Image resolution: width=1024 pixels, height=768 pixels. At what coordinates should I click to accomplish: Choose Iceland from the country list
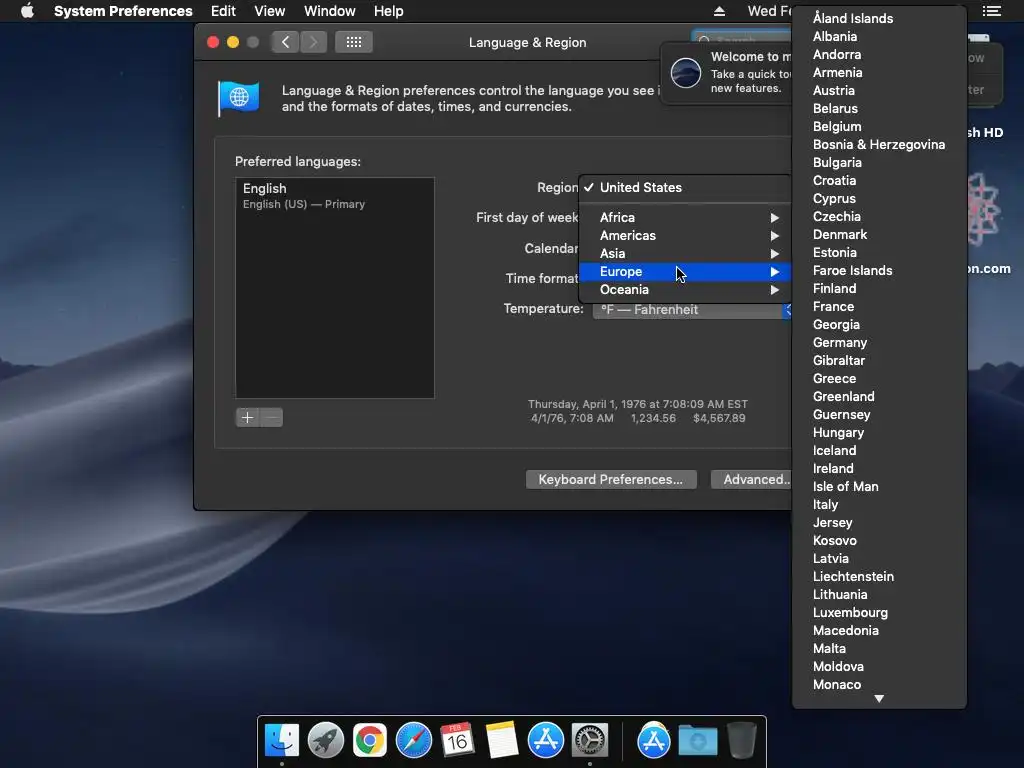pos(879,451)
